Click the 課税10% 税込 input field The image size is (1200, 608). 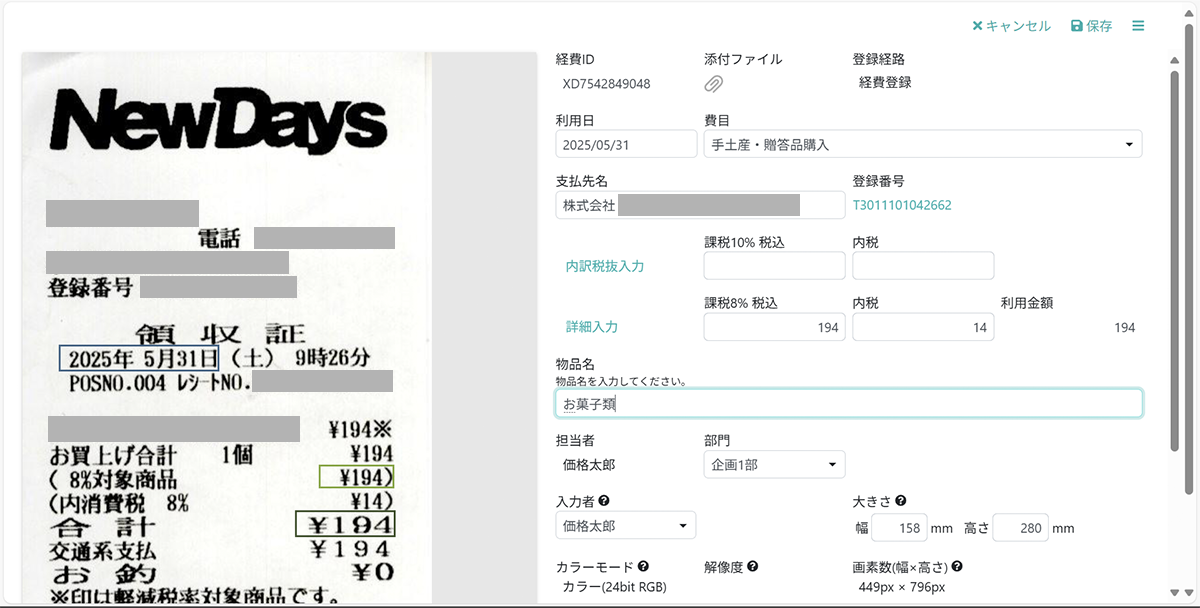click(775, 266)
